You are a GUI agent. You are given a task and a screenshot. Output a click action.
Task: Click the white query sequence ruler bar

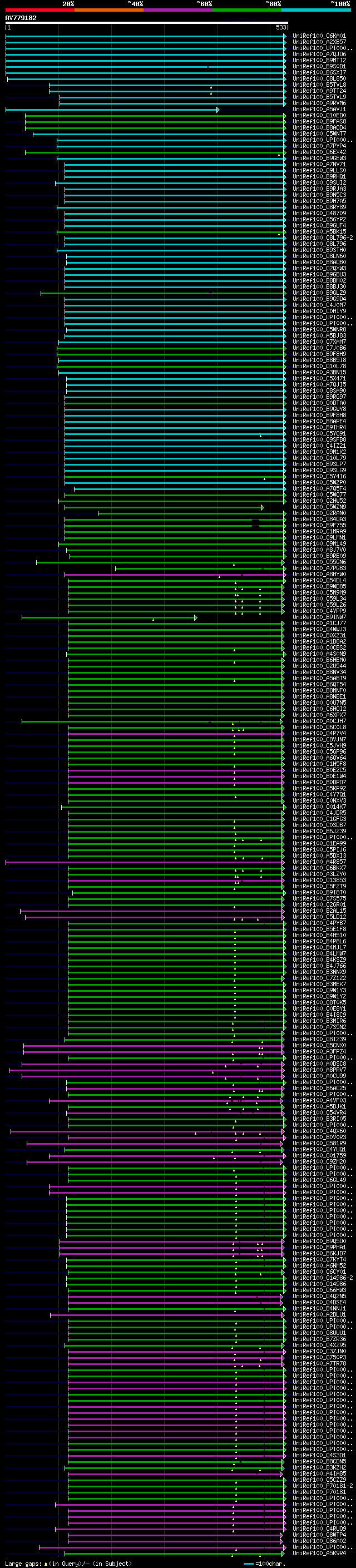click(x=147, y=23)
